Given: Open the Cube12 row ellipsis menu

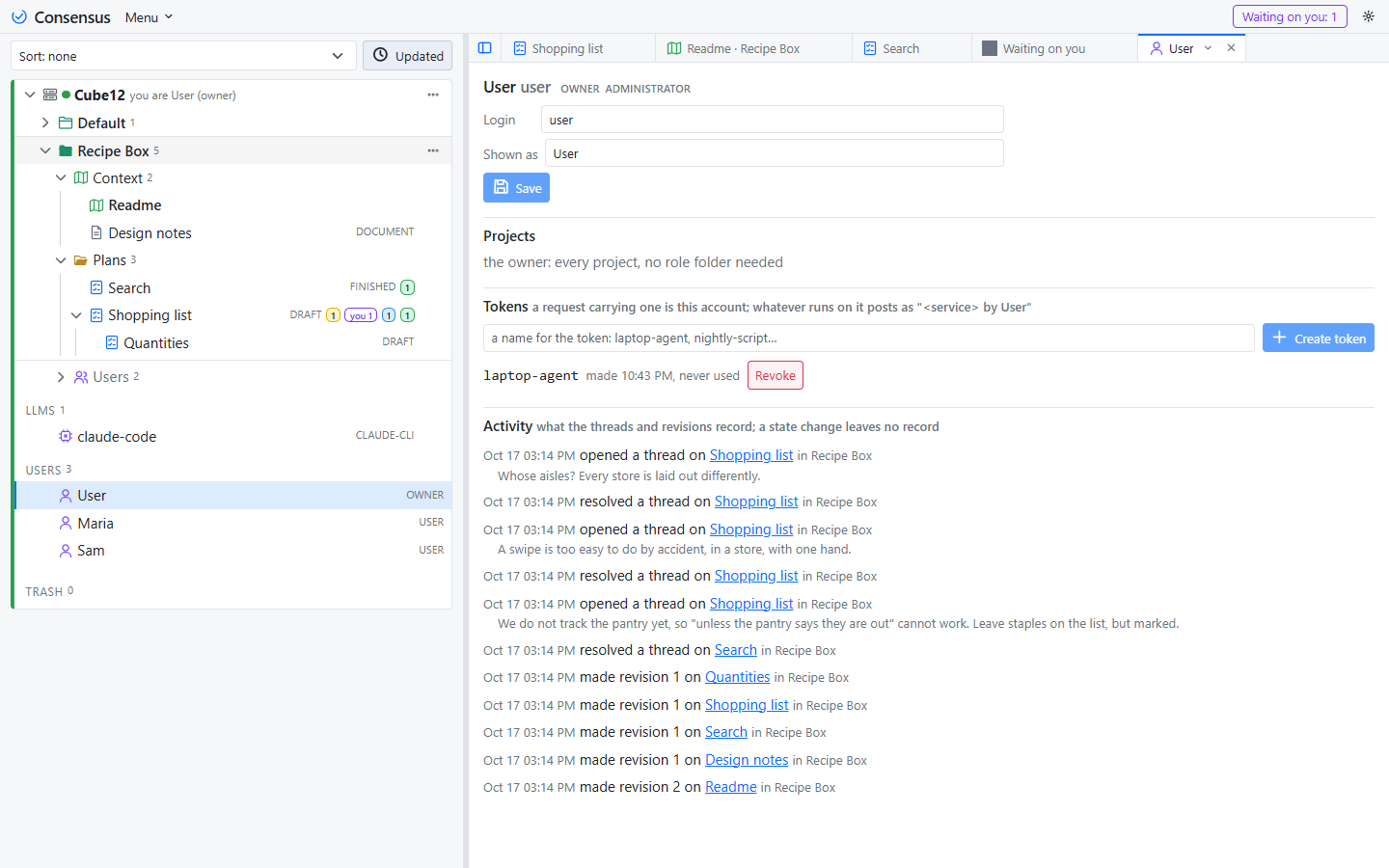Looking at the screenshot, I should (433, 95).
